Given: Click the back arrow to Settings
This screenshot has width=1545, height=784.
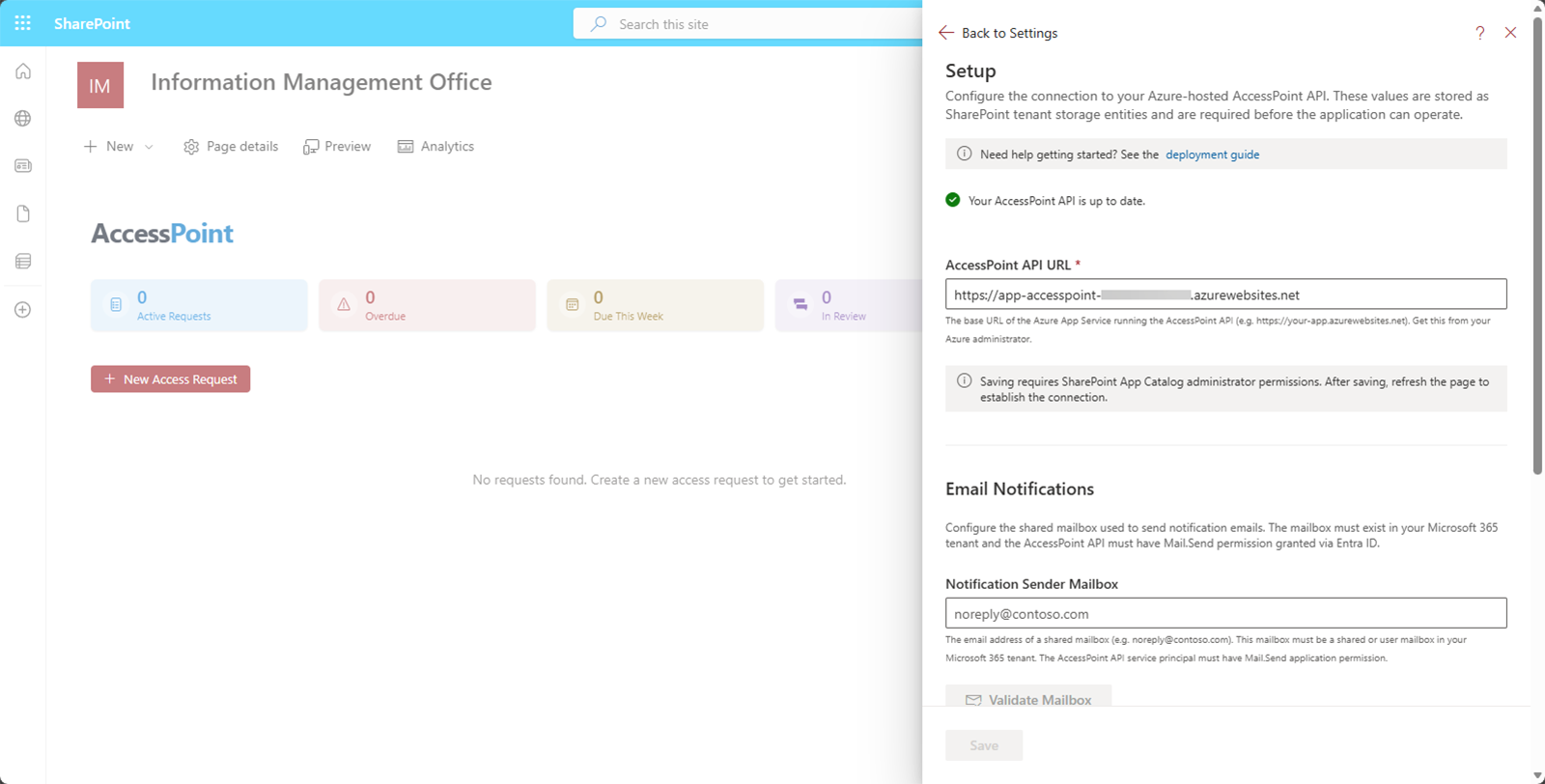Looking at the screenshot, I should point(946,33).
